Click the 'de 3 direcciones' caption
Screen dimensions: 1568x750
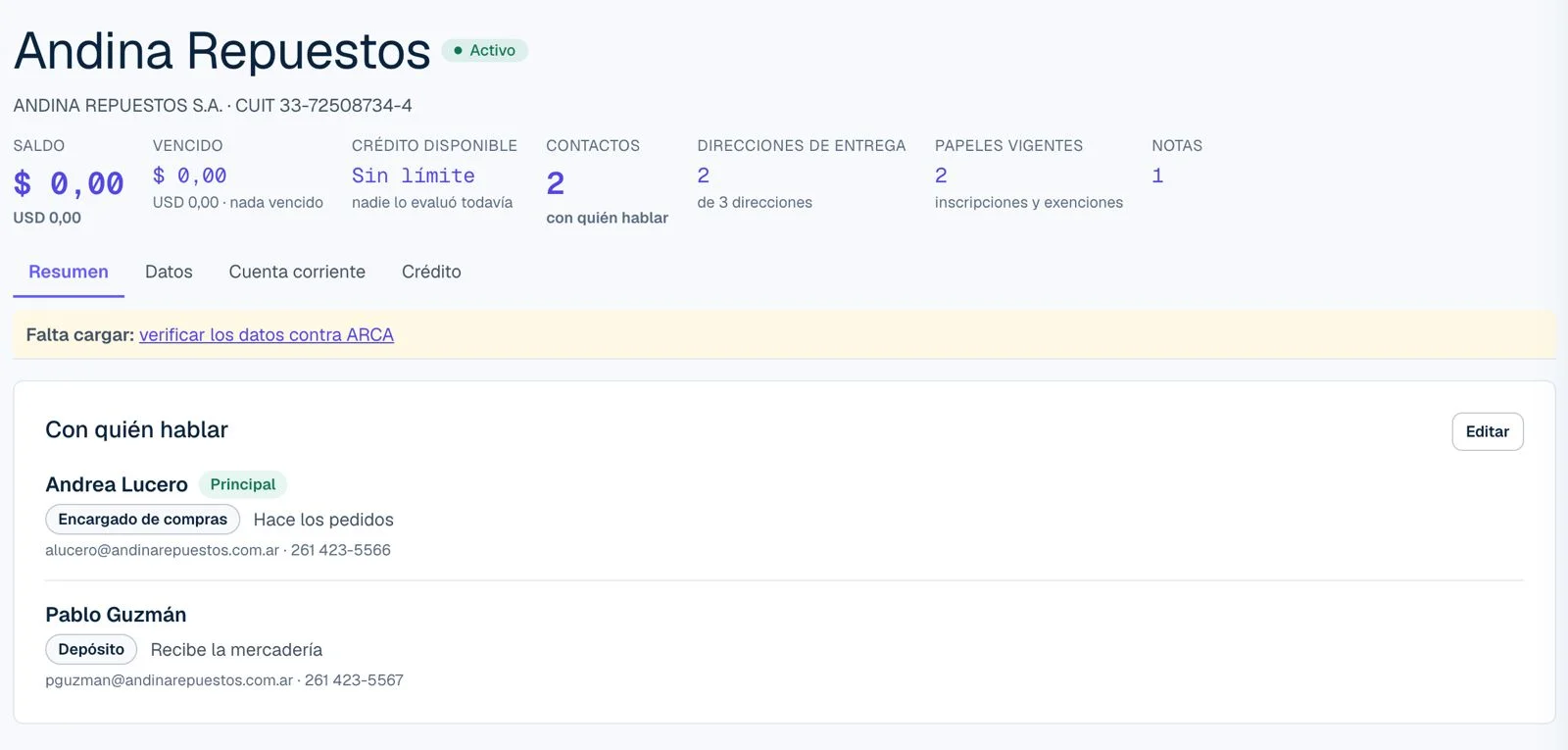[x=755, y=202]
